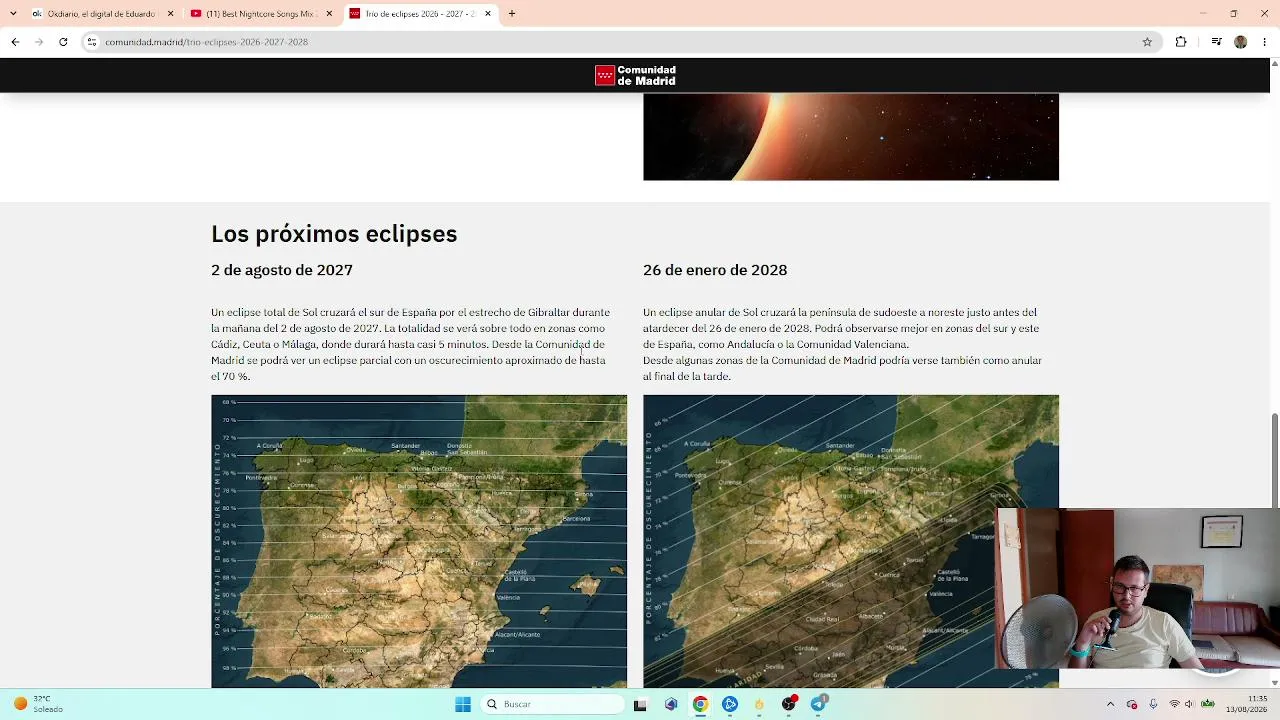Click the '26 de enero de 2028' heading
This screenshot has height=720, width=1280.
[x=715, y=270]
